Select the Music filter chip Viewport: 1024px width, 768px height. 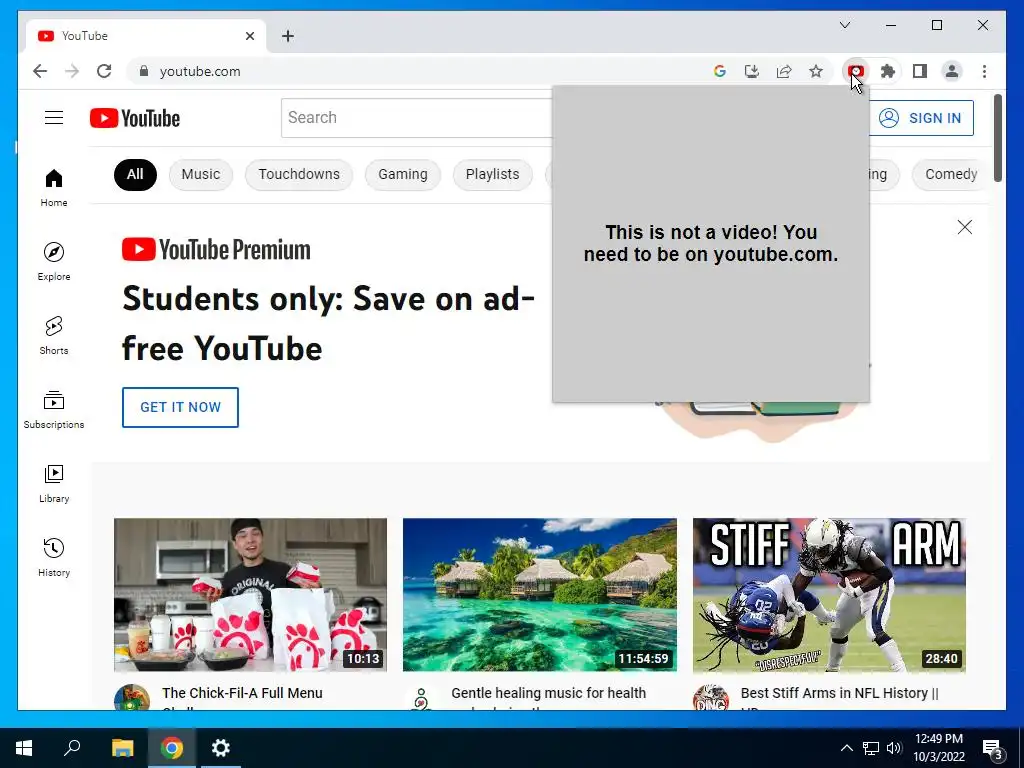point(200,174)
